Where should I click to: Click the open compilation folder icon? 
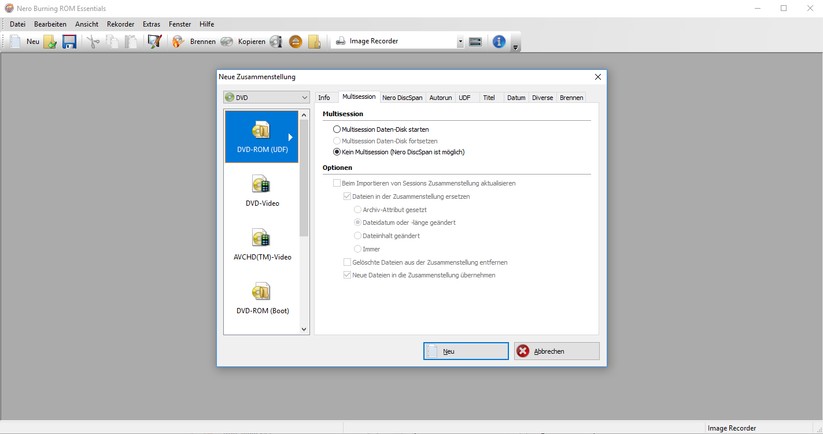click(50, 42)
